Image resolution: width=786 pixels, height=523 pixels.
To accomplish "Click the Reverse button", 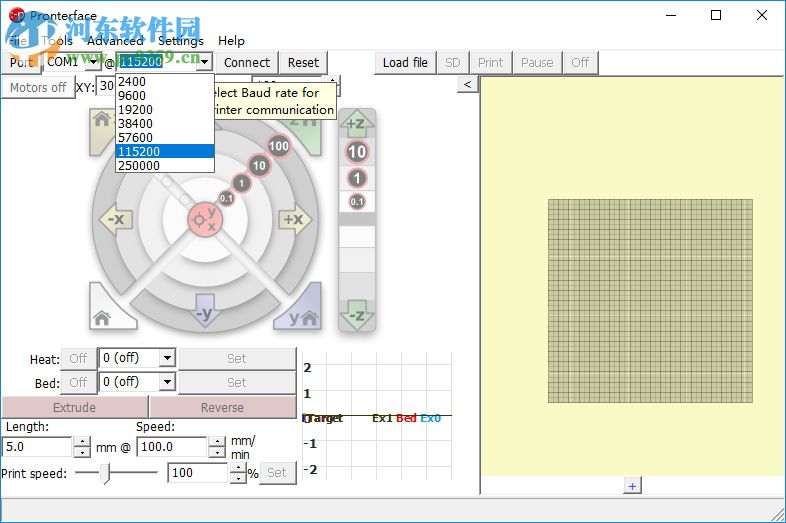I will coord(223,407).
